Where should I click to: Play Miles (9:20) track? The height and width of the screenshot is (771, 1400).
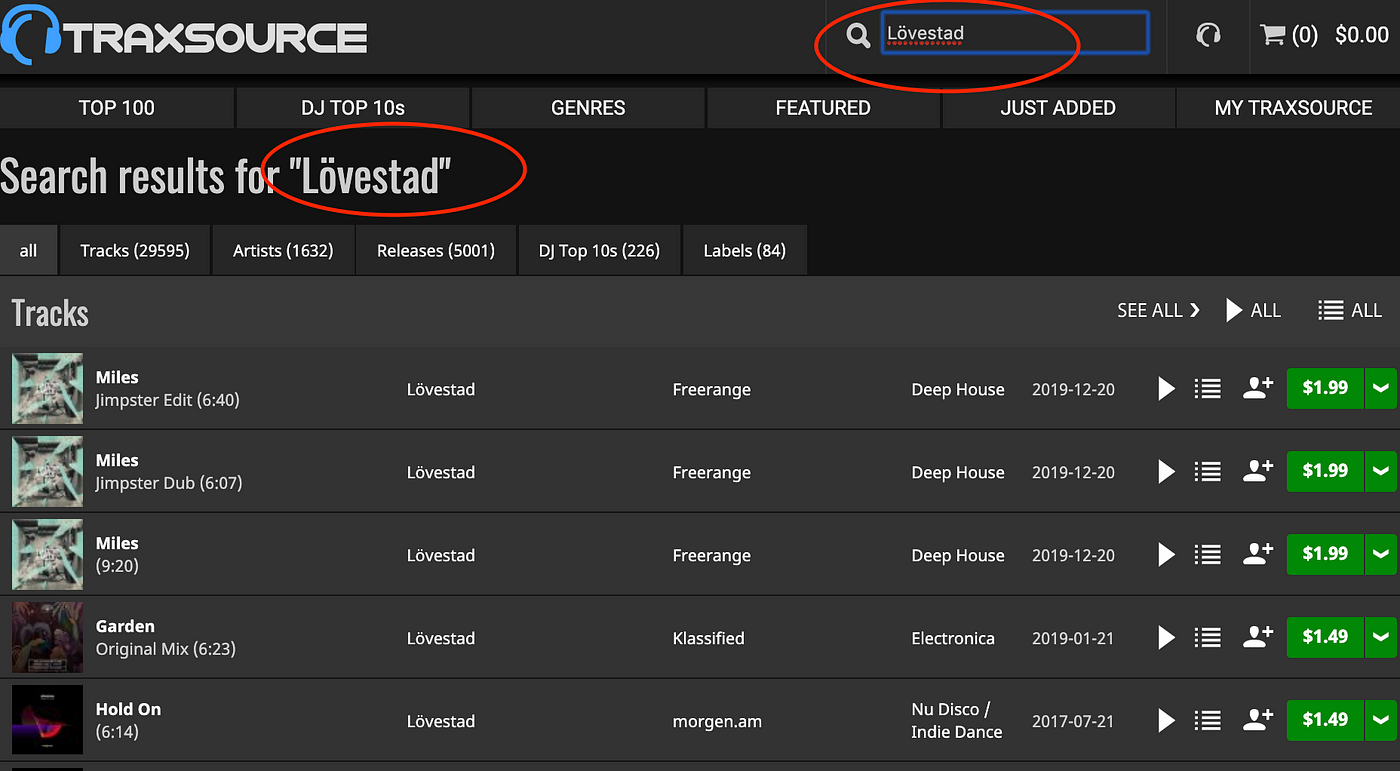pos(1166,554)
